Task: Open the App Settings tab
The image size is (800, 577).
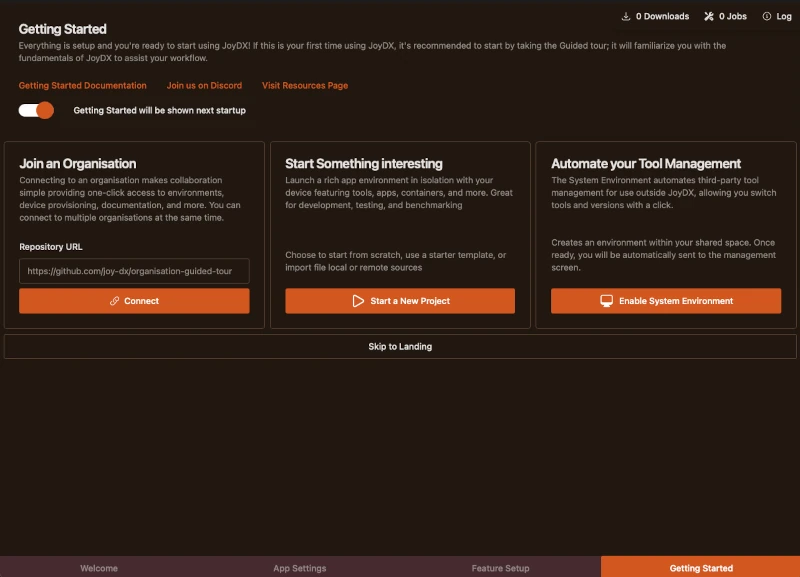Action: (x=299, y=568)
